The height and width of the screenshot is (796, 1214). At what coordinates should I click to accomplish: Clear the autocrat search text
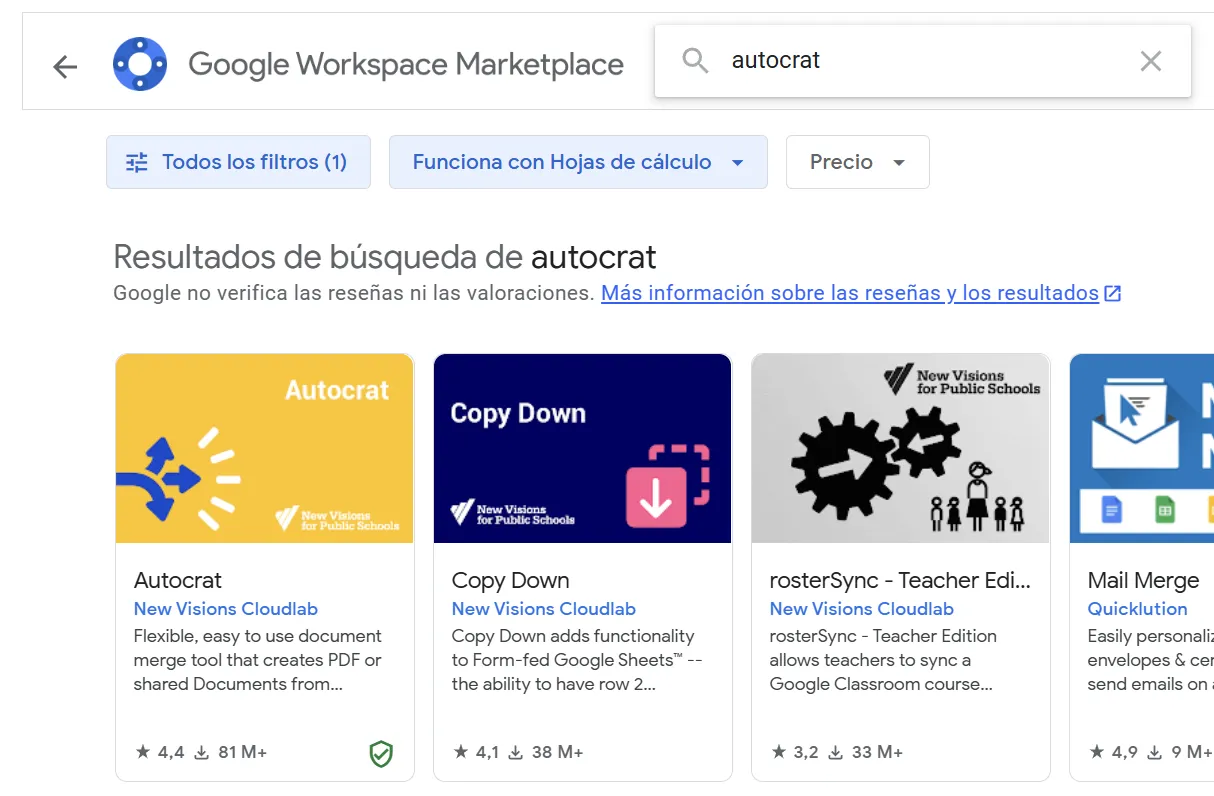pos(1151,61)
